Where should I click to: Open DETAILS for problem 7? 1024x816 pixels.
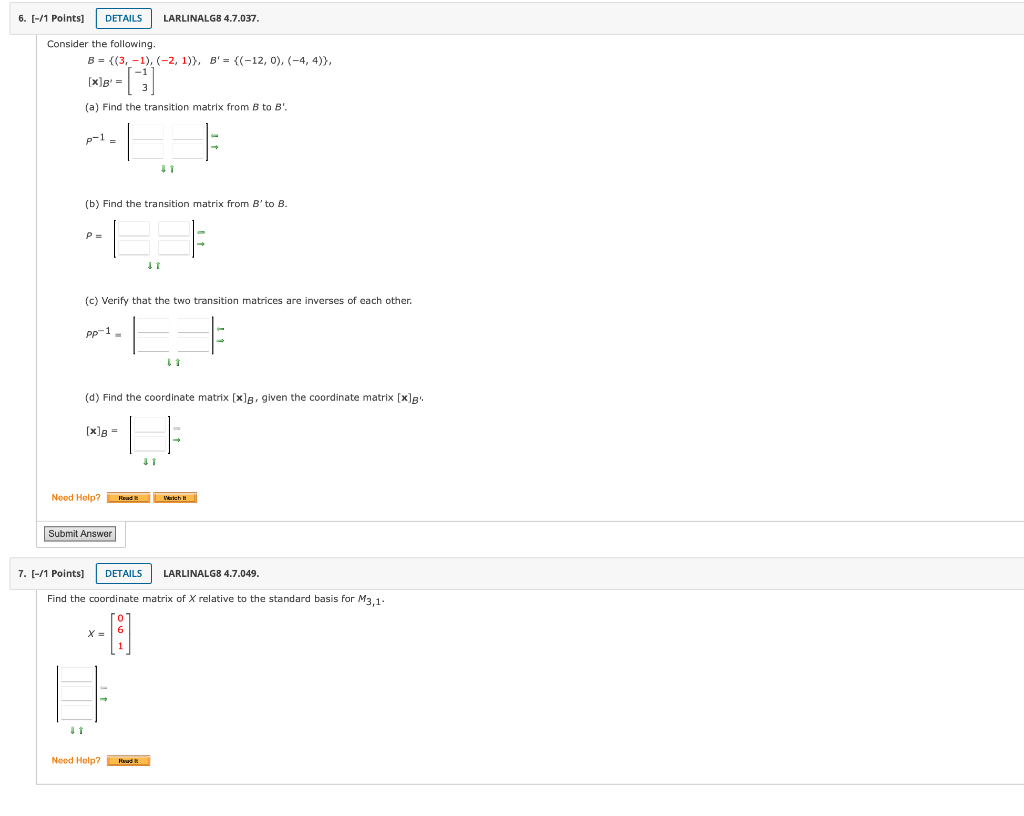(123, 573)
